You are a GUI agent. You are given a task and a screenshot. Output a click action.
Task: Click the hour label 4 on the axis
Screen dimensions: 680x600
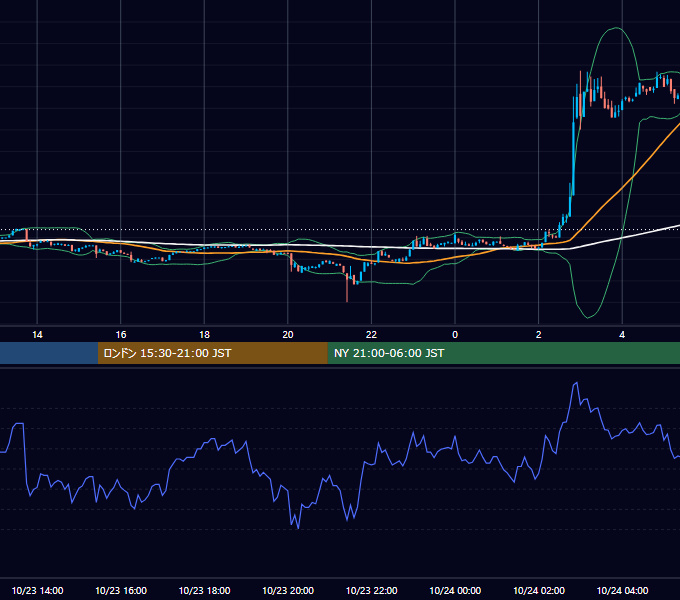point(622,335)
